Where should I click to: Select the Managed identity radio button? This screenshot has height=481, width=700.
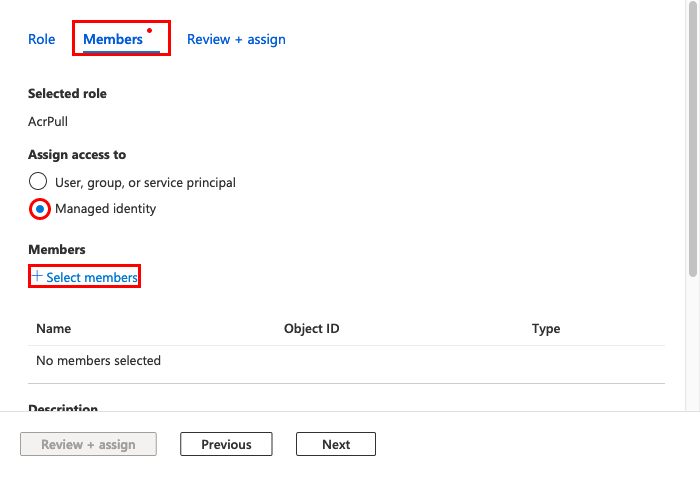click(40, 209)
